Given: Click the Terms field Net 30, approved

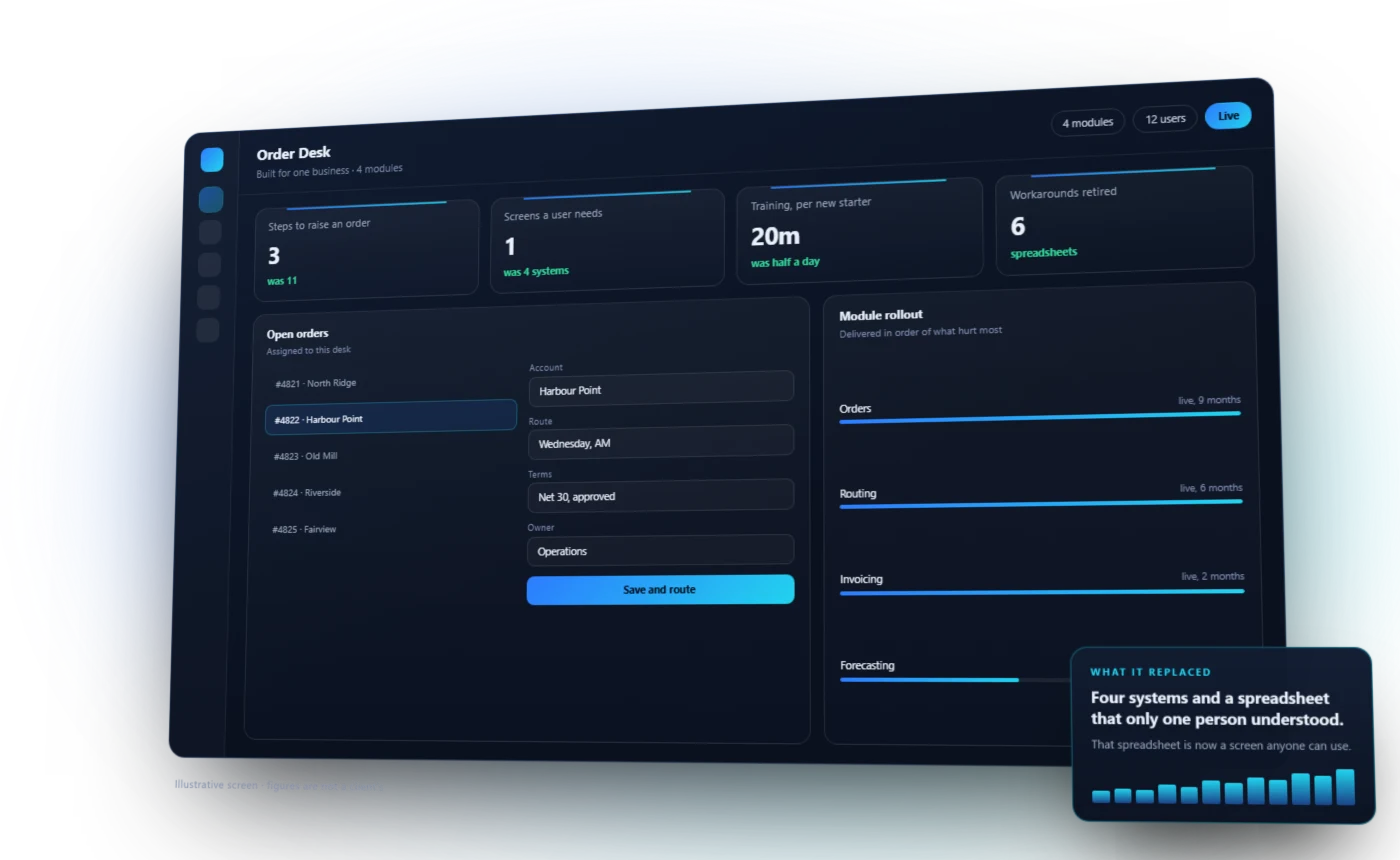Looking at the screenshot, I should click(661, 495).
